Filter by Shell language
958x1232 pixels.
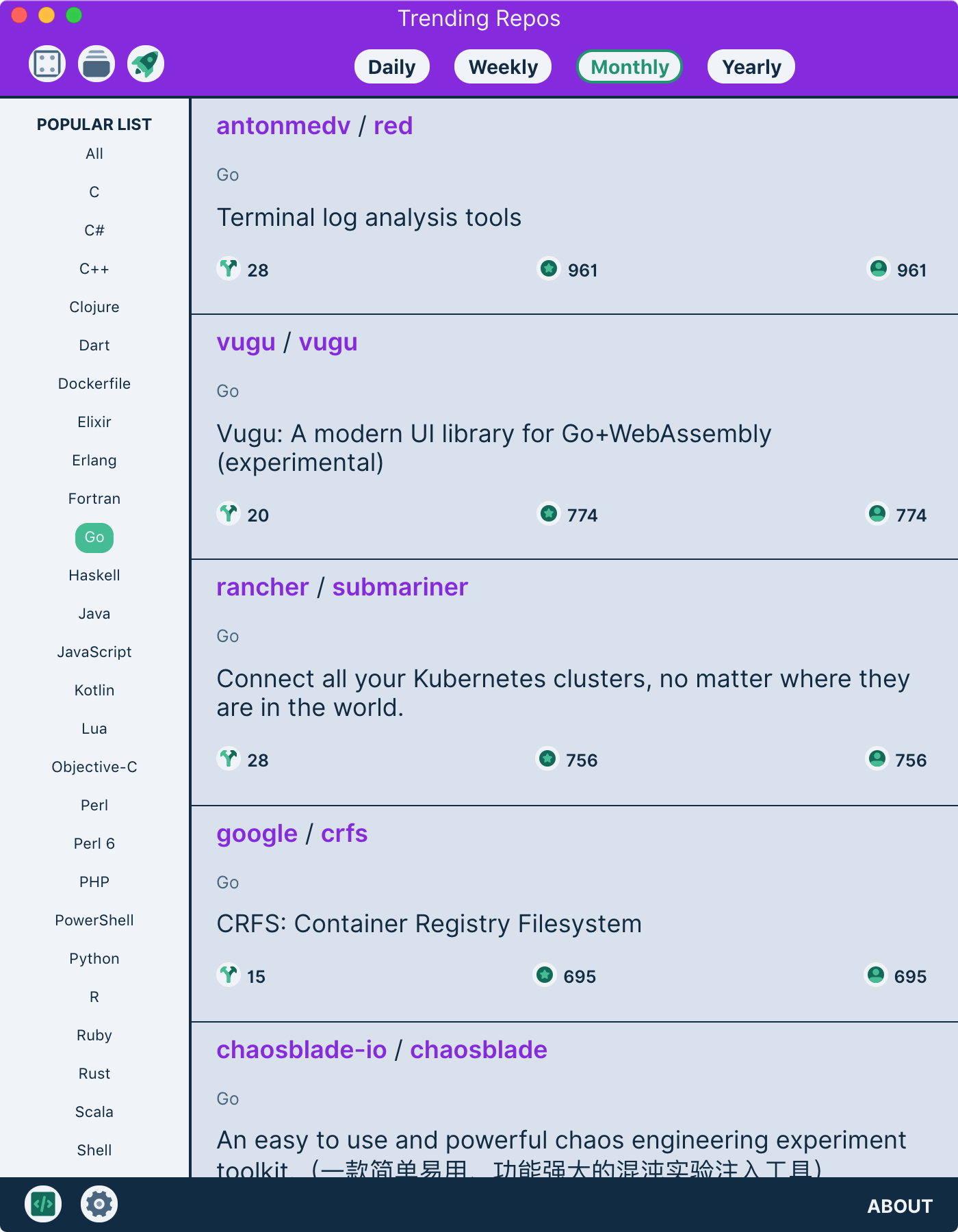94,1151
